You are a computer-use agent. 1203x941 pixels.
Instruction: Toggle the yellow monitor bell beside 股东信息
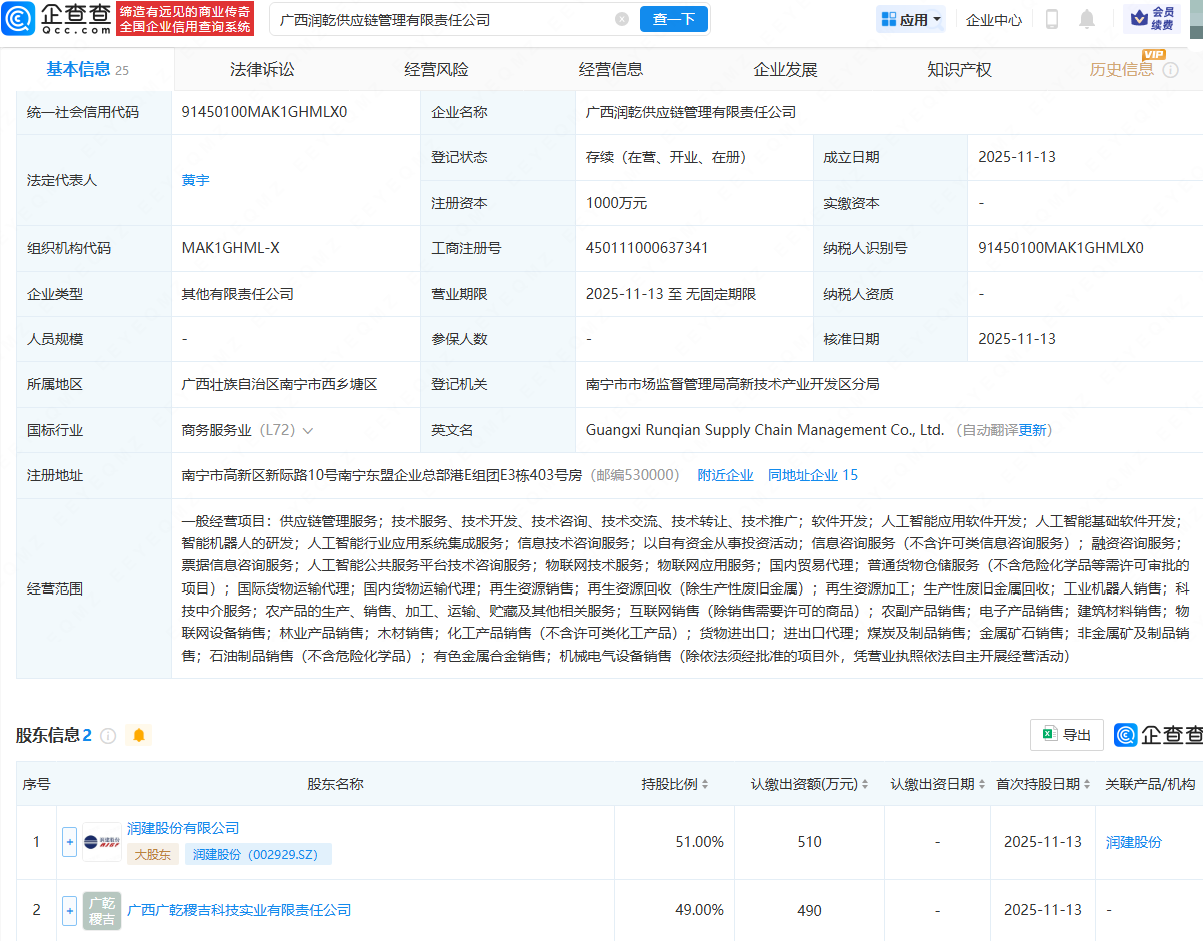click(139, 734)
